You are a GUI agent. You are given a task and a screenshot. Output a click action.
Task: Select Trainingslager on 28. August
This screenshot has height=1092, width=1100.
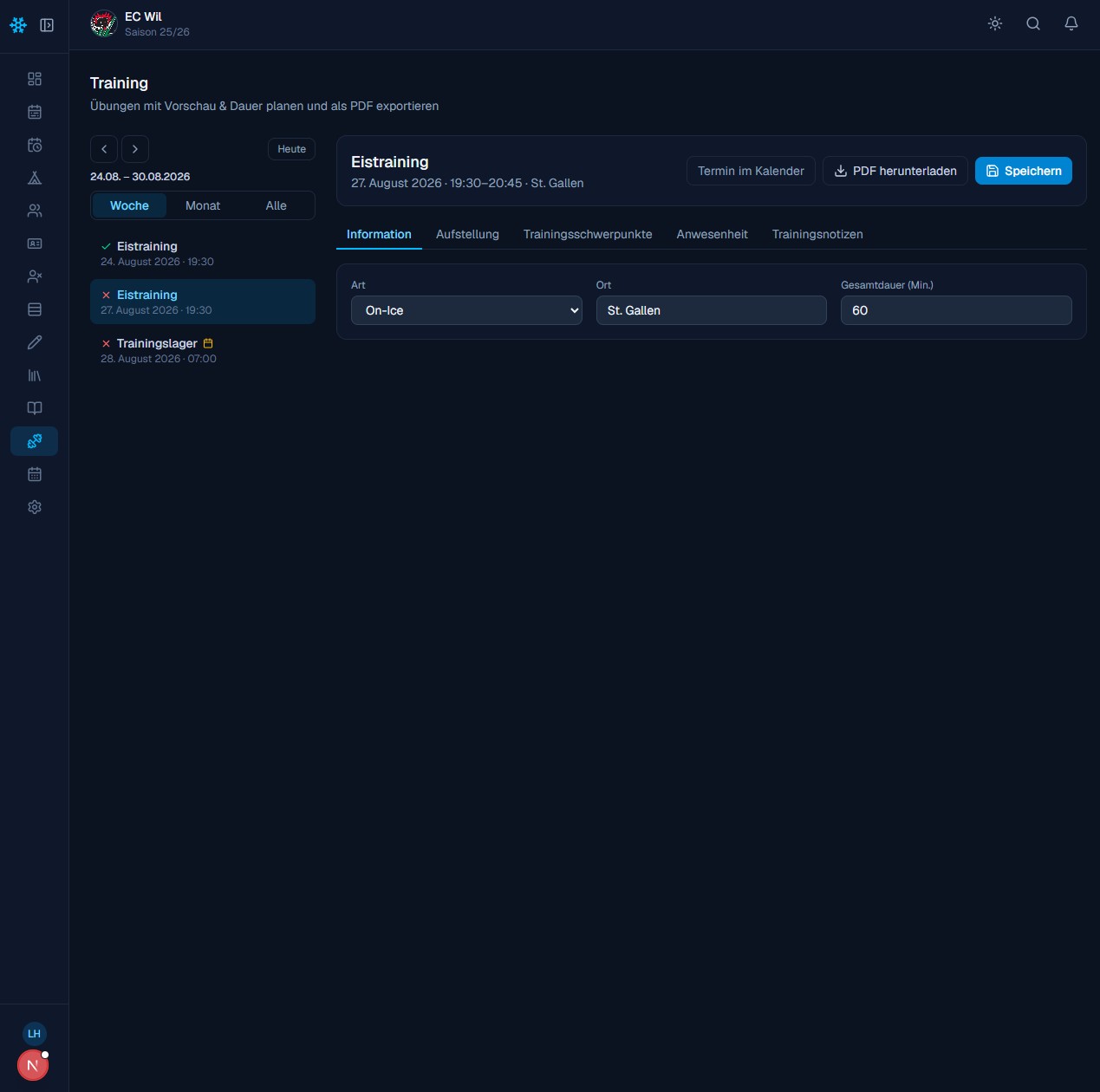(203, 350)
